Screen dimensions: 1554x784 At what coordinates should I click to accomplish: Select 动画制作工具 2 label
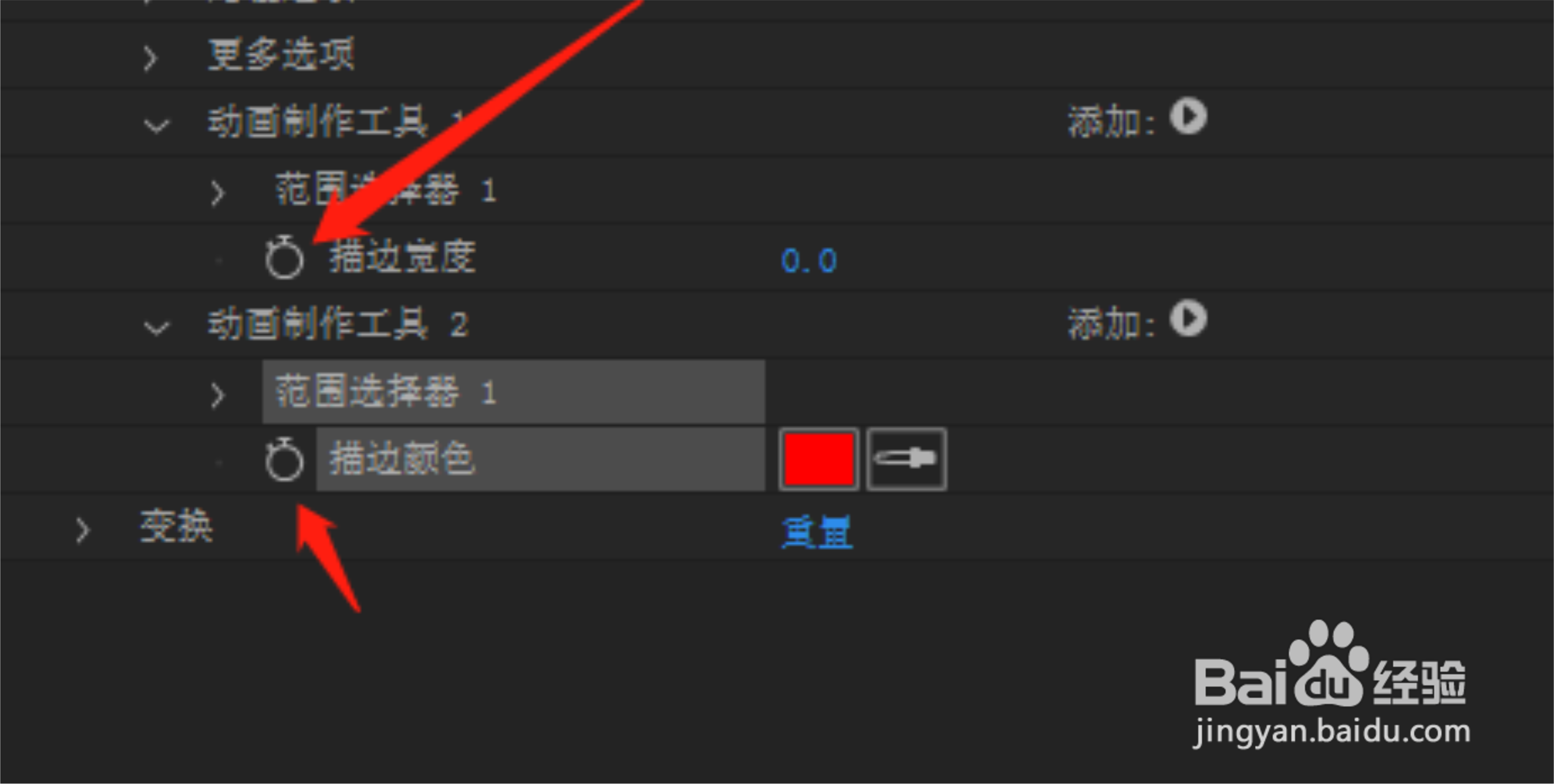(x=338, y=324)
